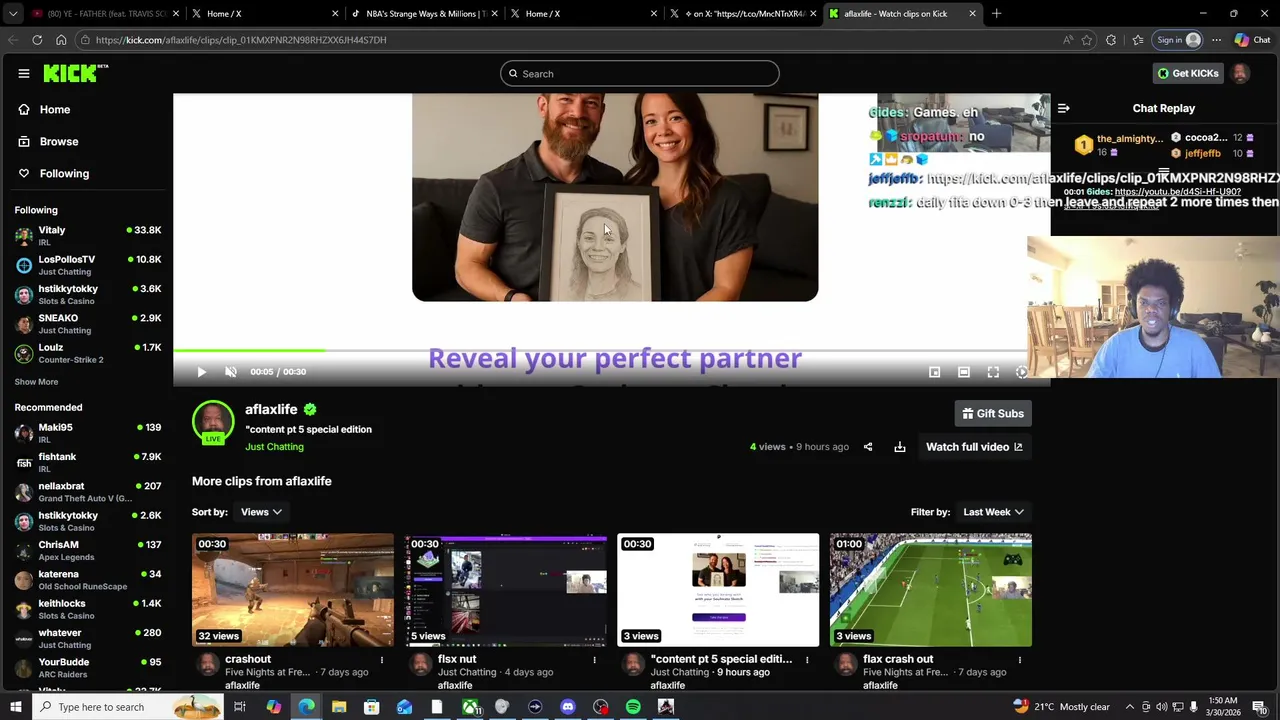Open the user profile avatar menu
1280x720 pixels.
point(1240,73)
